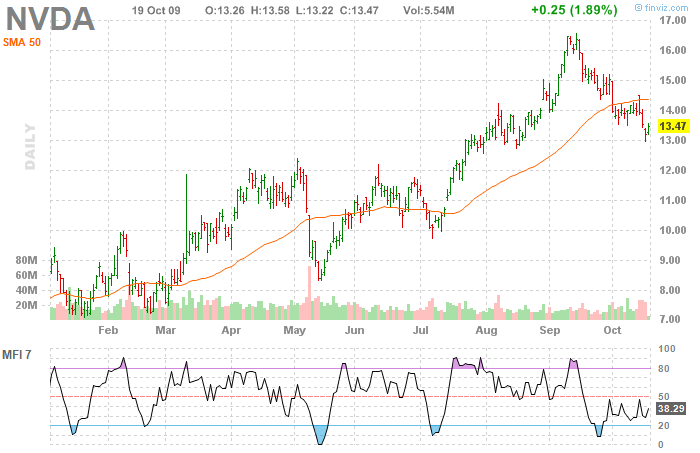Select the May month label on the axis
700x453 pixels.
[294, 329]
